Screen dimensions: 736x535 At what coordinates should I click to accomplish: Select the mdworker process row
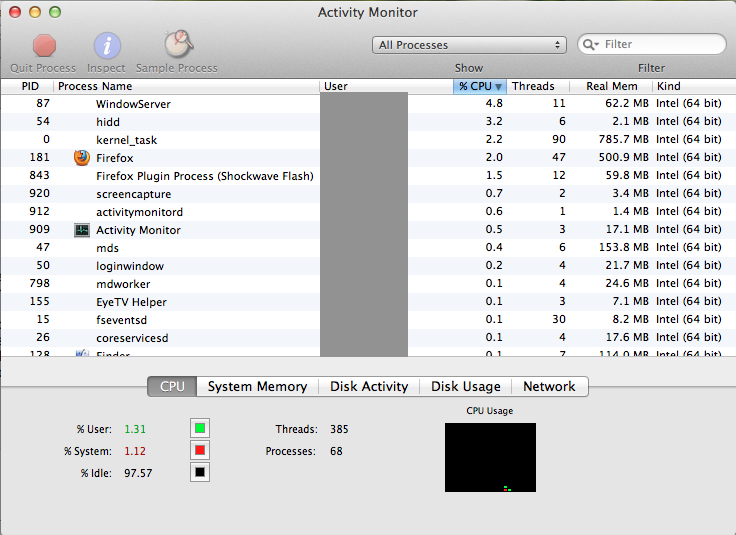click(x=368, y=284)
